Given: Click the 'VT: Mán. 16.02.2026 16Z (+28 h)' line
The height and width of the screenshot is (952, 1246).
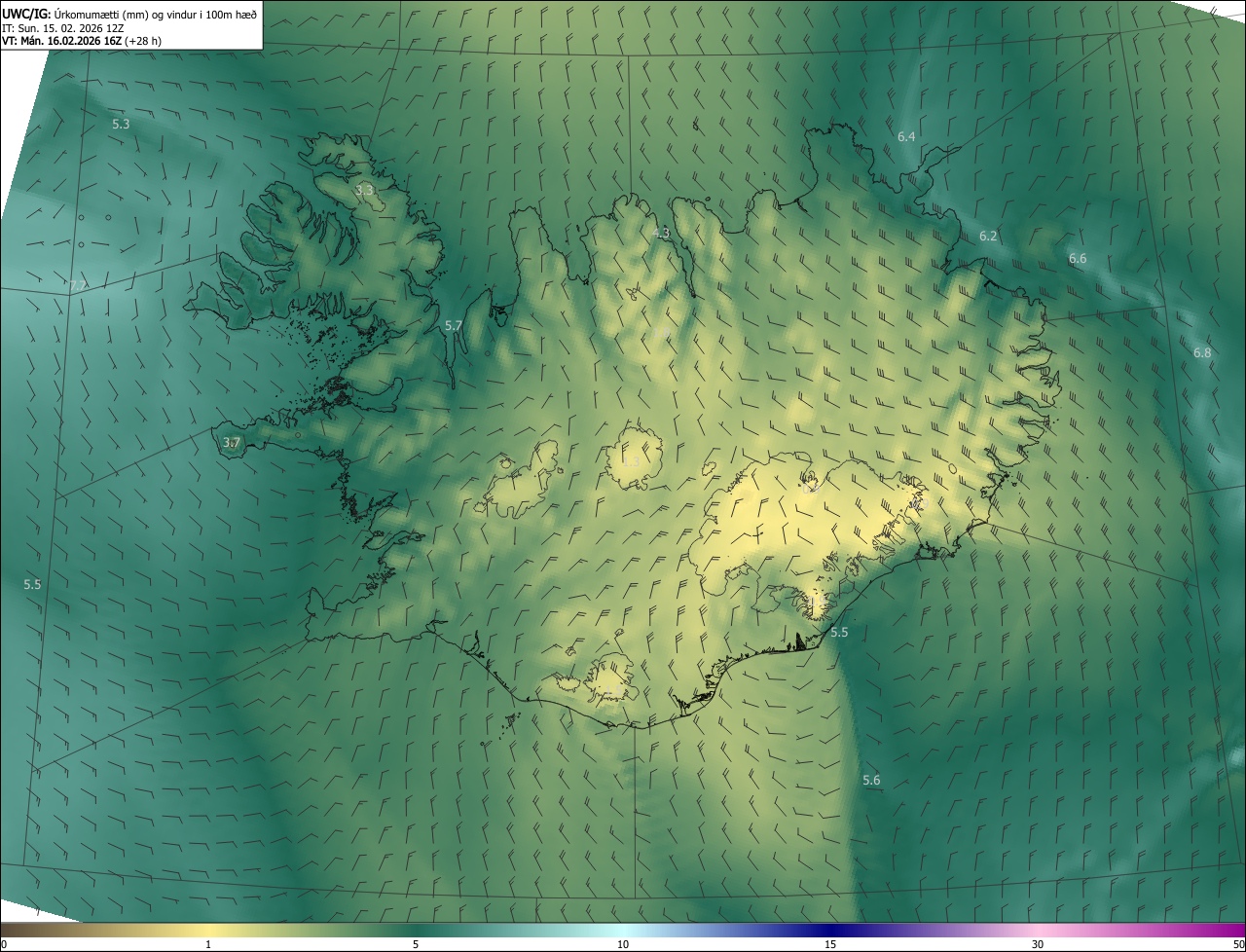Looking at the screenshot, I should pyautogui.click(x=82, y=41).
